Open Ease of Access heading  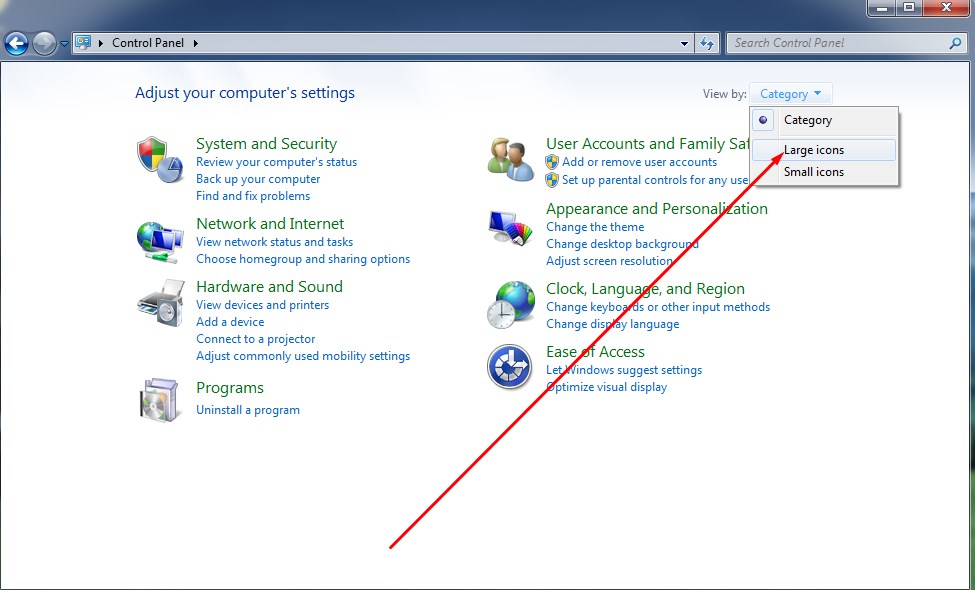click(x=595, y=352)
